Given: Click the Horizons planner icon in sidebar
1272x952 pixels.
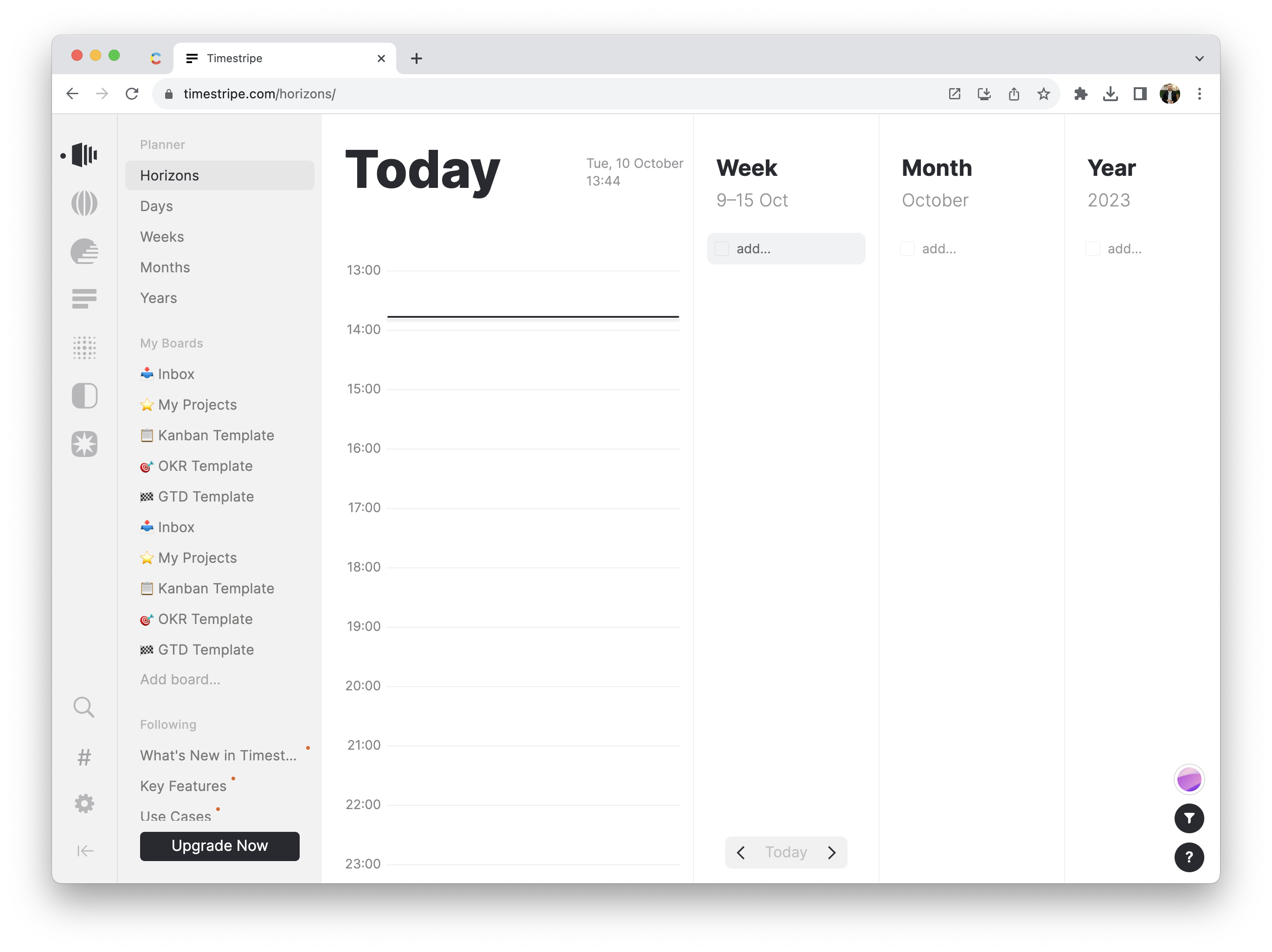Looking at the screenshot, I should click(85, 155).
